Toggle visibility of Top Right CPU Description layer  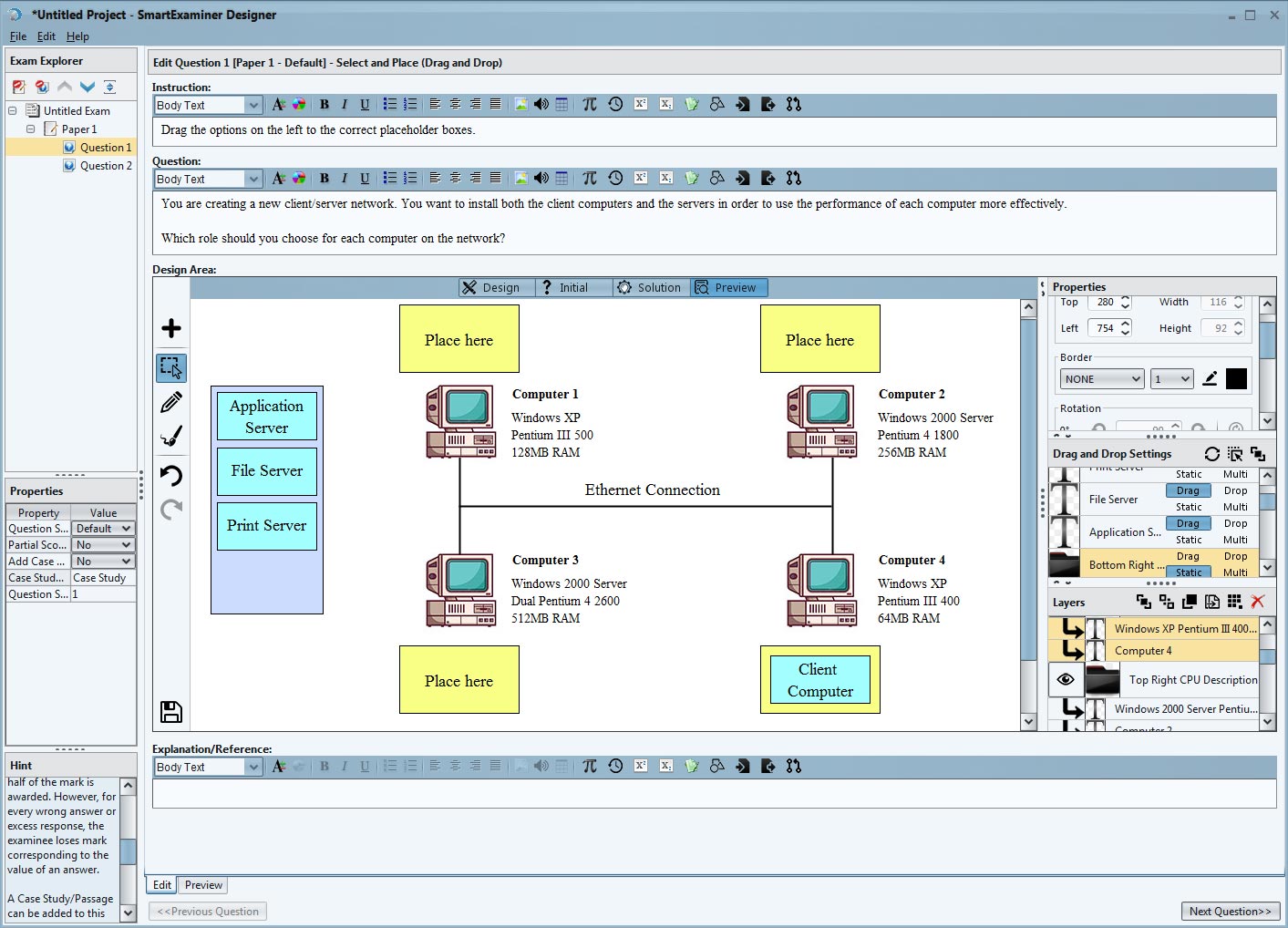click(x=1066, y=679)
